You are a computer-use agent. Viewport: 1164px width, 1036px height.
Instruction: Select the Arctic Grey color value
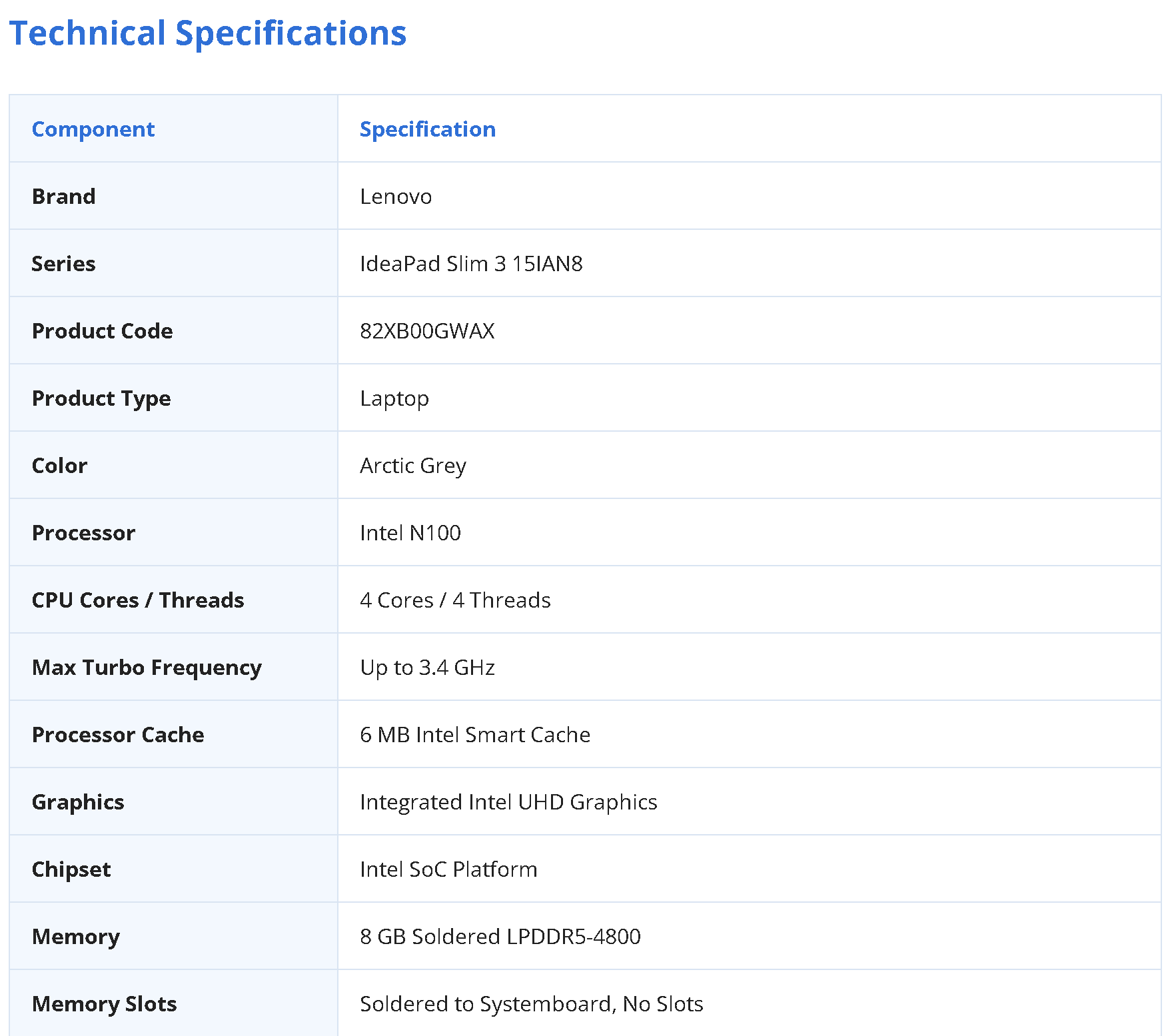(x=413, y=466)
